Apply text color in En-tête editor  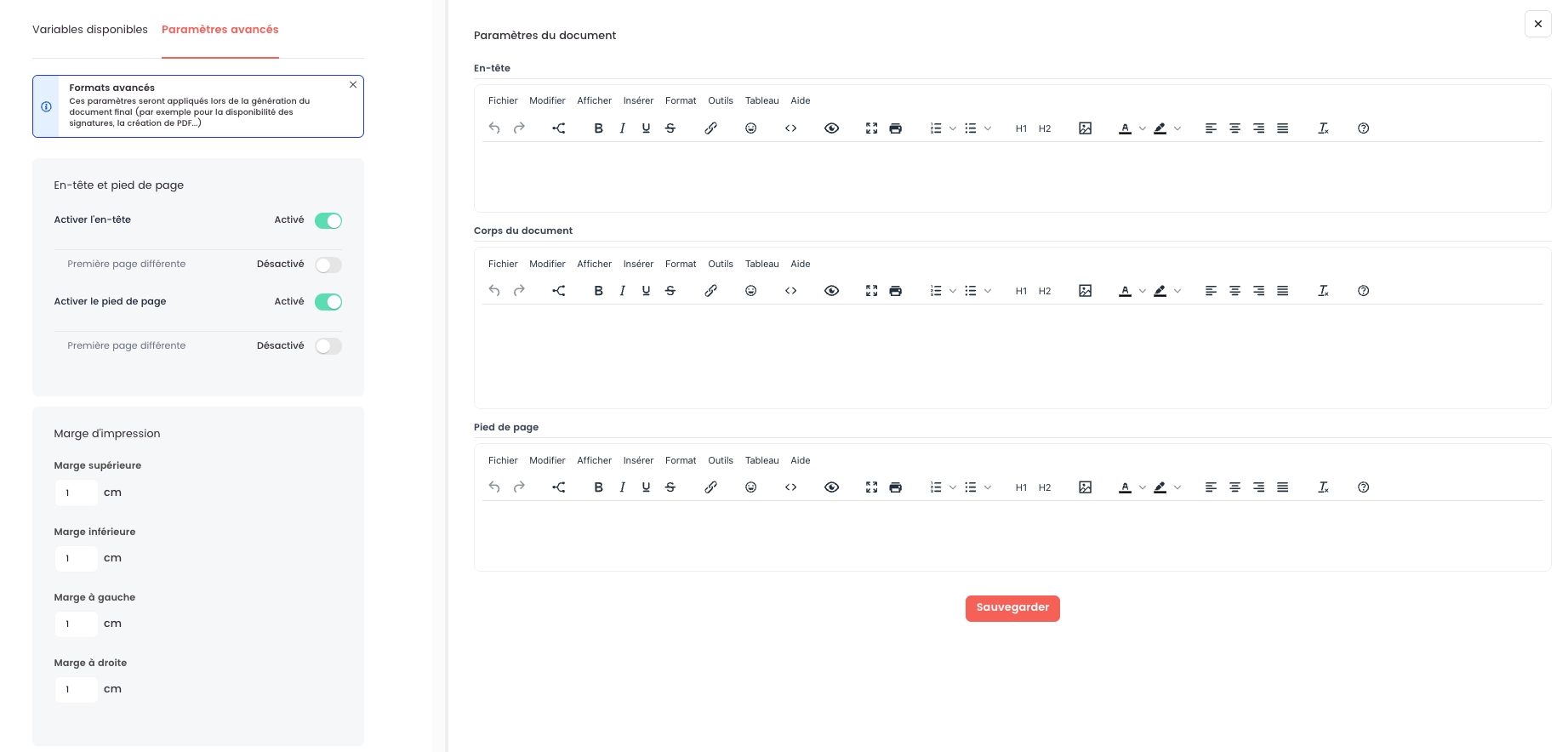click(1125, 128)
